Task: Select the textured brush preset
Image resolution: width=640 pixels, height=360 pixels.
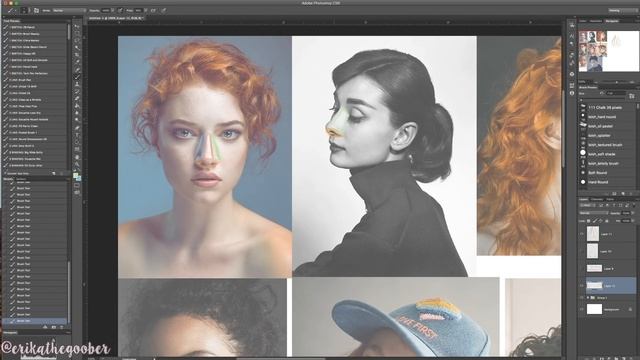Action: pyautogui.click(x=608, y=144)
